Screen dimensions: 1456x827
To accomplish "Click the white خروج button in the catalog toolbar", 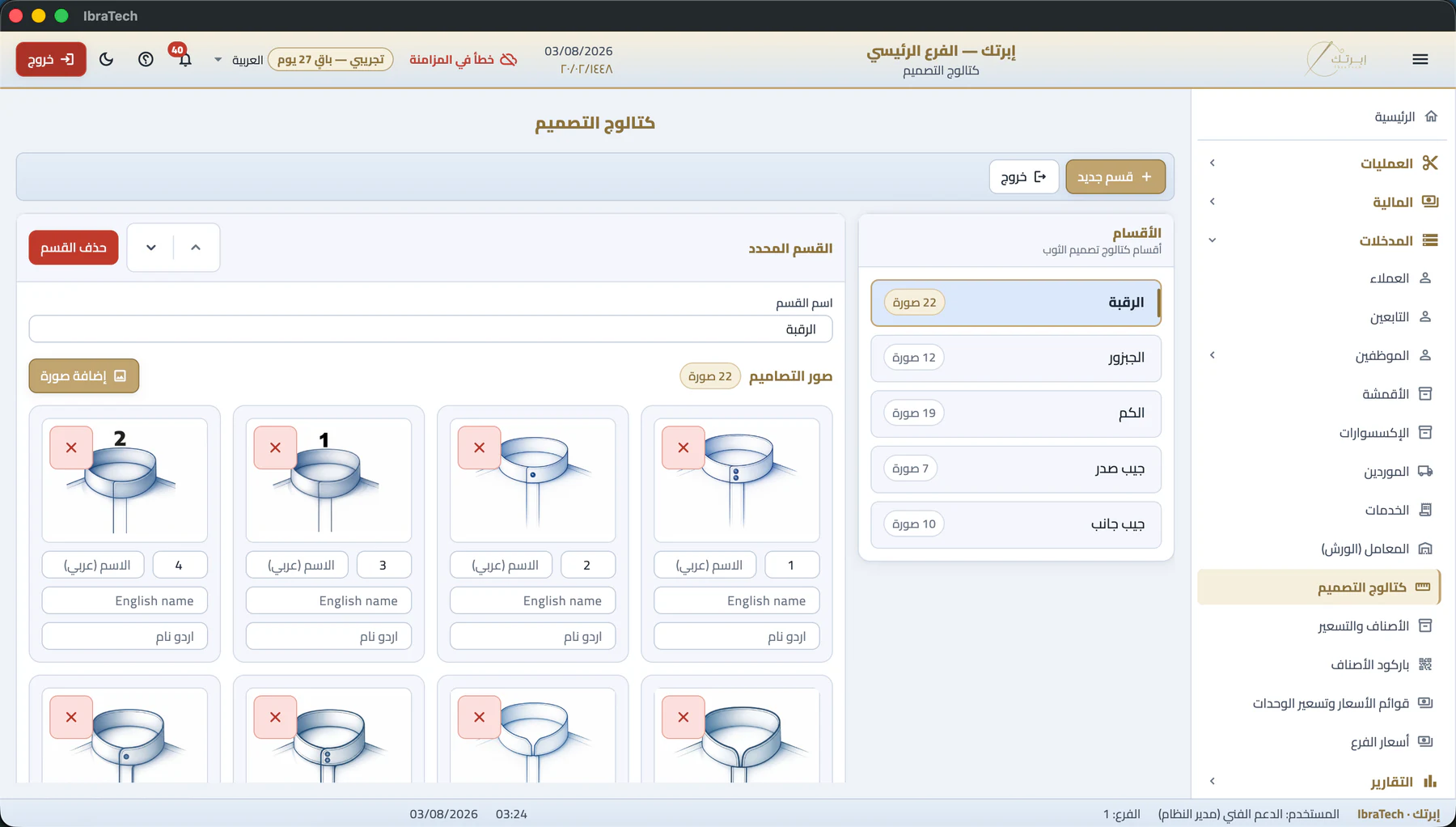I will [1024, 176].
